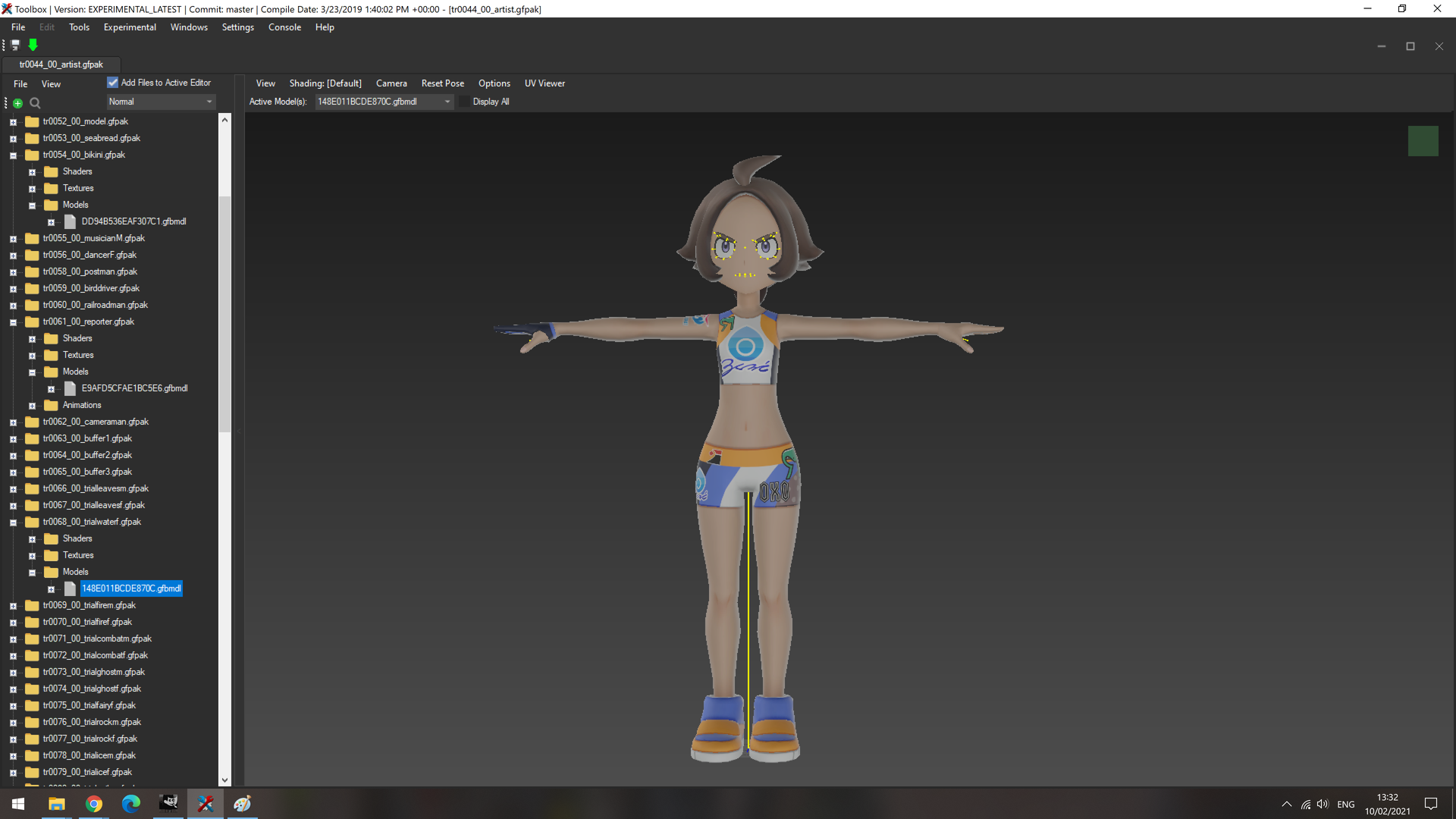Collapse the tr0061_00_reporter.gfpak tree node
1456x819 pixels.
click(13, 322)
